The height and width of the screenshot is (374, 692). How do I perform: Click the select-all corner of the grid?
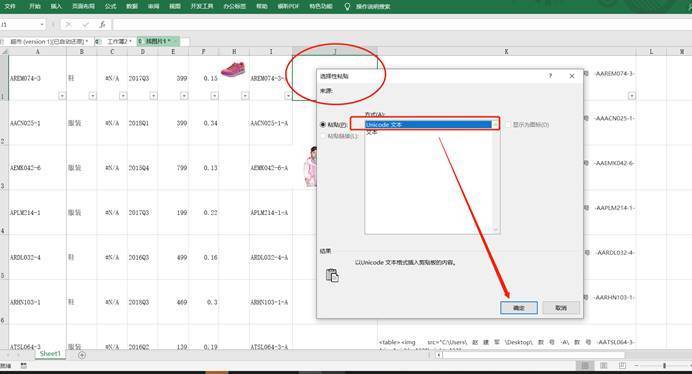pos(4,52)
